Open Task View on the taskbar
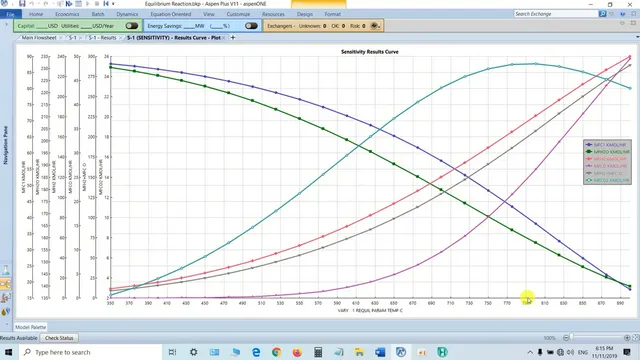 point(172,352)
